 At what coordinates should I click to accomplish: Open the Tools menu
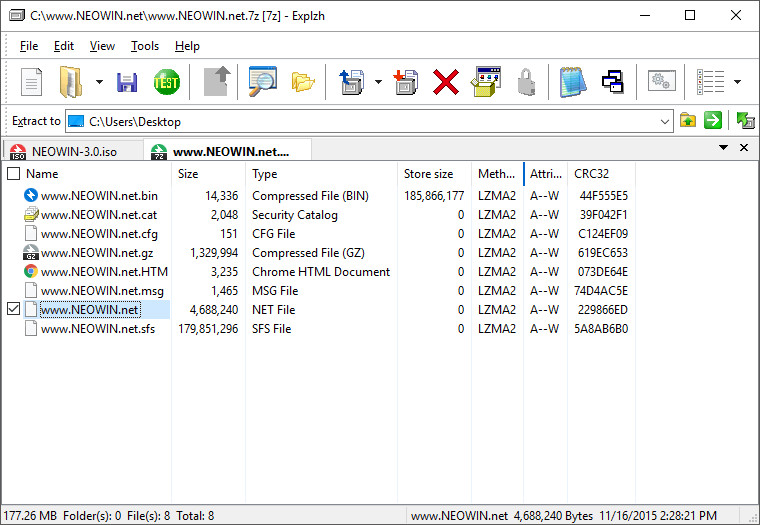[145, 46]
